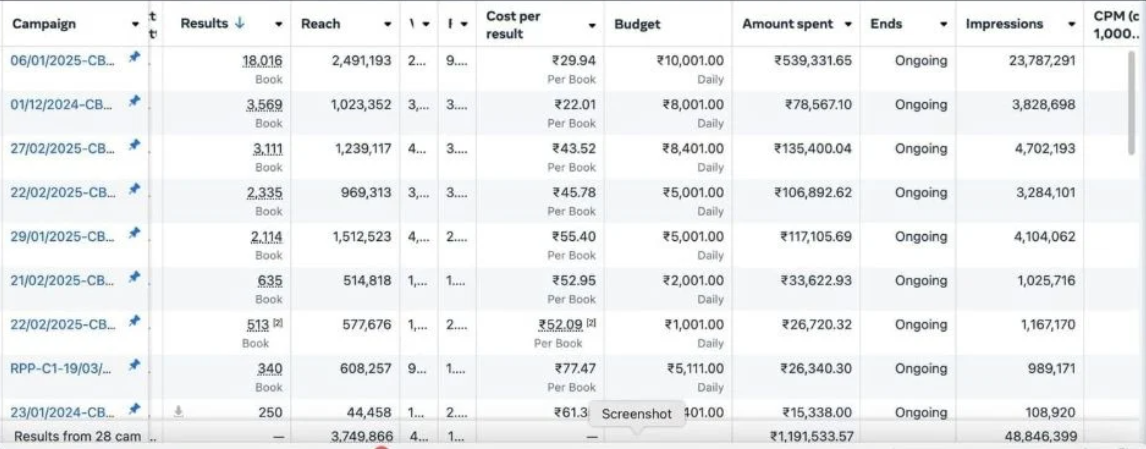Expand the Reach column options arrow
Viewport: 1146px width, 449px height.
pos(388,24)
